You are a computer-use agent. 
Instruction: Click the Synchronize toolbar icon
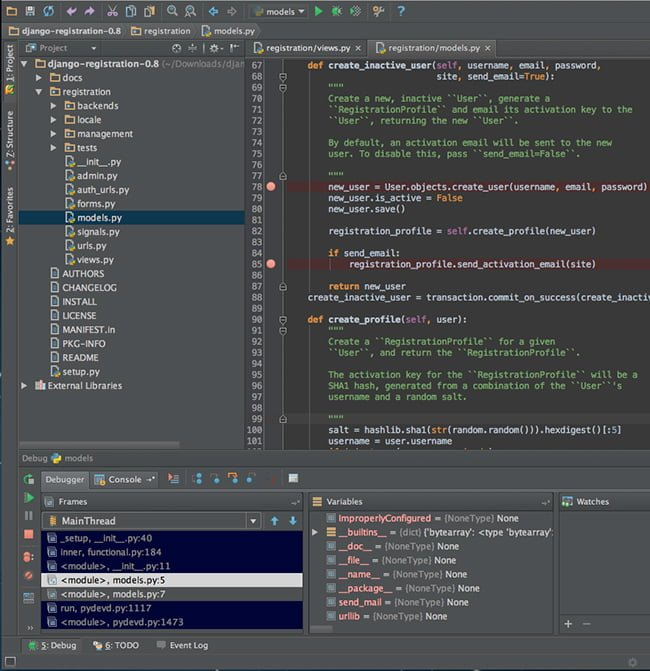48,11
